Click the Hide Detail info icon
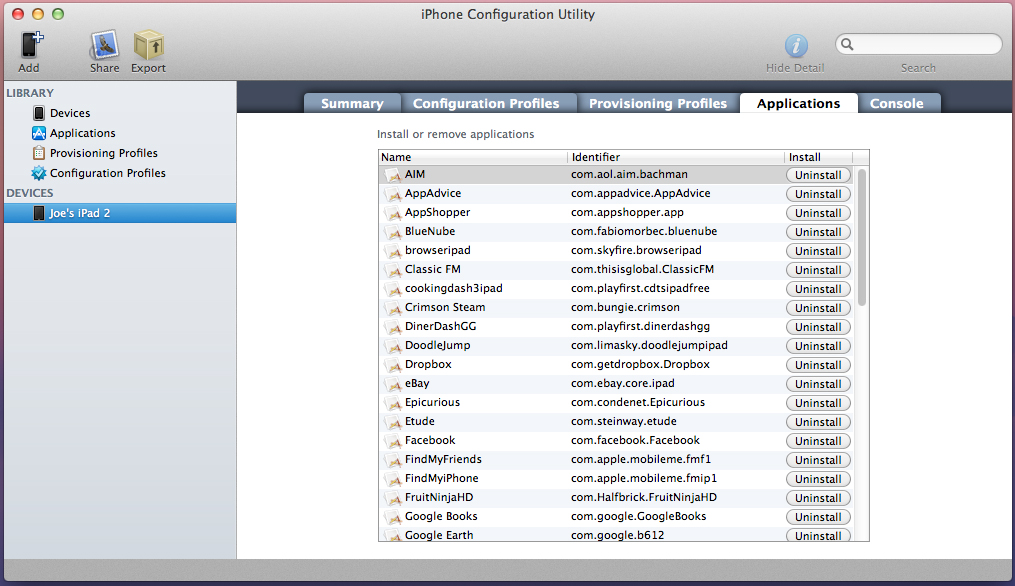This screenshot has width=1015, height=586. click(796, 46)
